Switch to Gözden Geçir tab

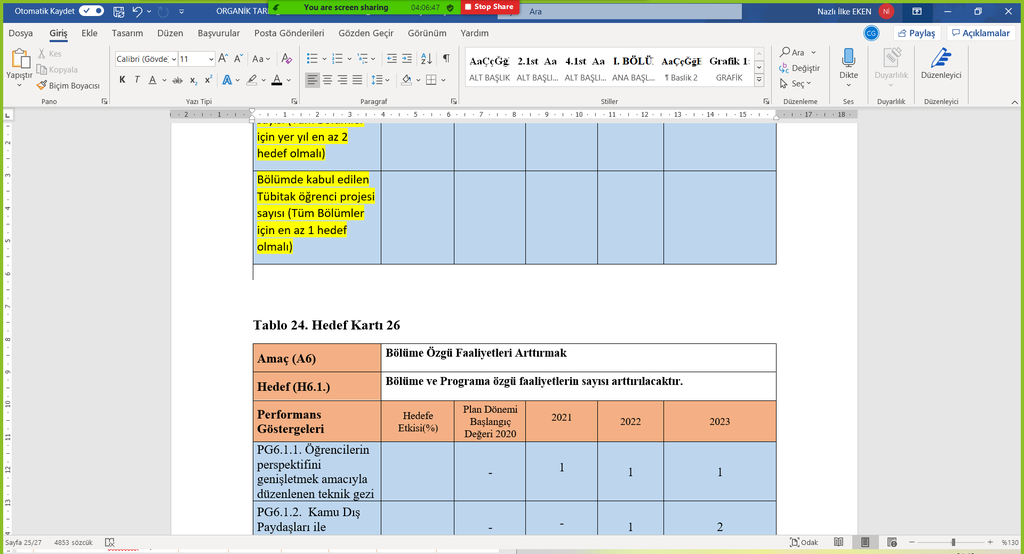point(366,33)
